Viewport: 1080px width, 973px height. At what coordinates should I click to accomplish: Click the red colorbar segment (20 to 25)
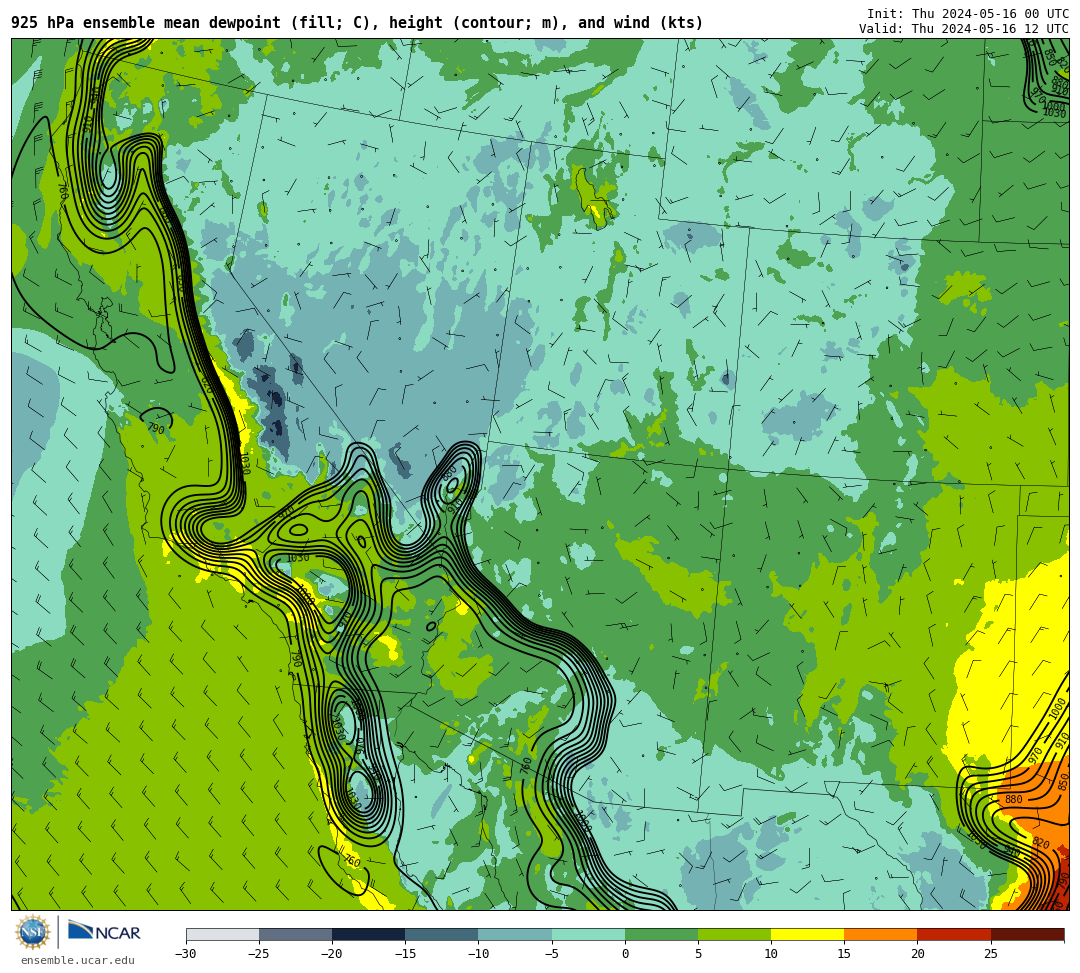pyautogui.click(x=954, y=934)
